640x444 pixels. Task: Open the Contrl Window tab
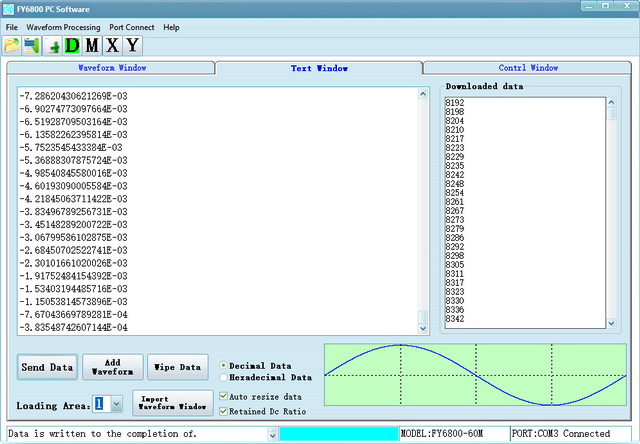pyautogui.click(x=527, y=68)
